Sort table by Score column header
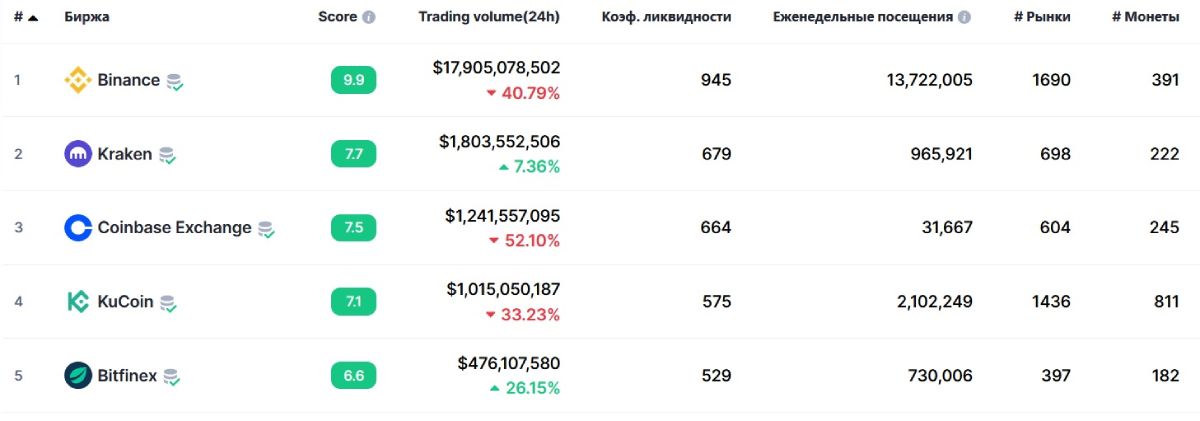 coord(337,17)
